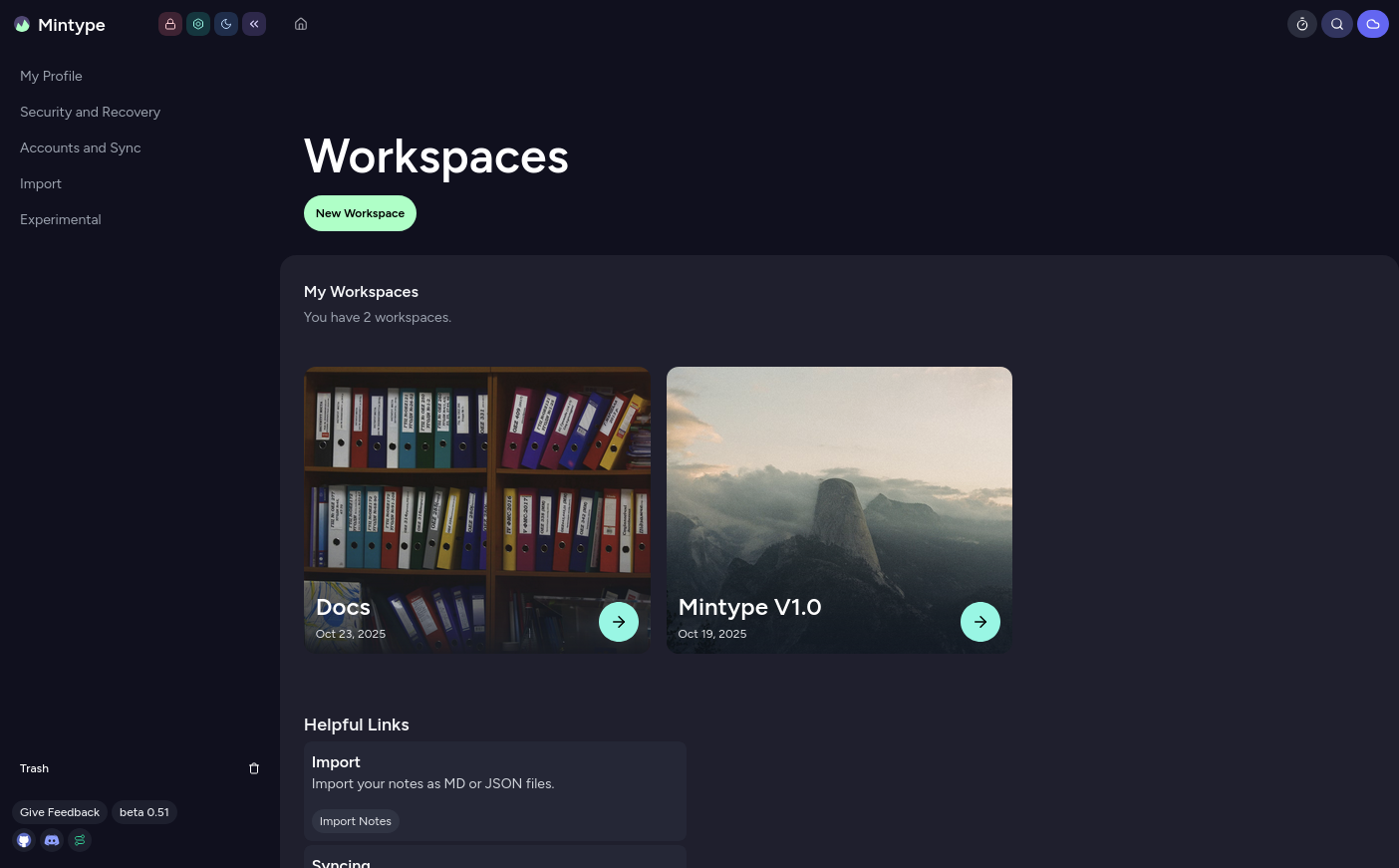Viewport: 1399px width, 868px height.
Task: Open My Profile in the sidebar
Action: pyautogui.click(x=51, y=76)
